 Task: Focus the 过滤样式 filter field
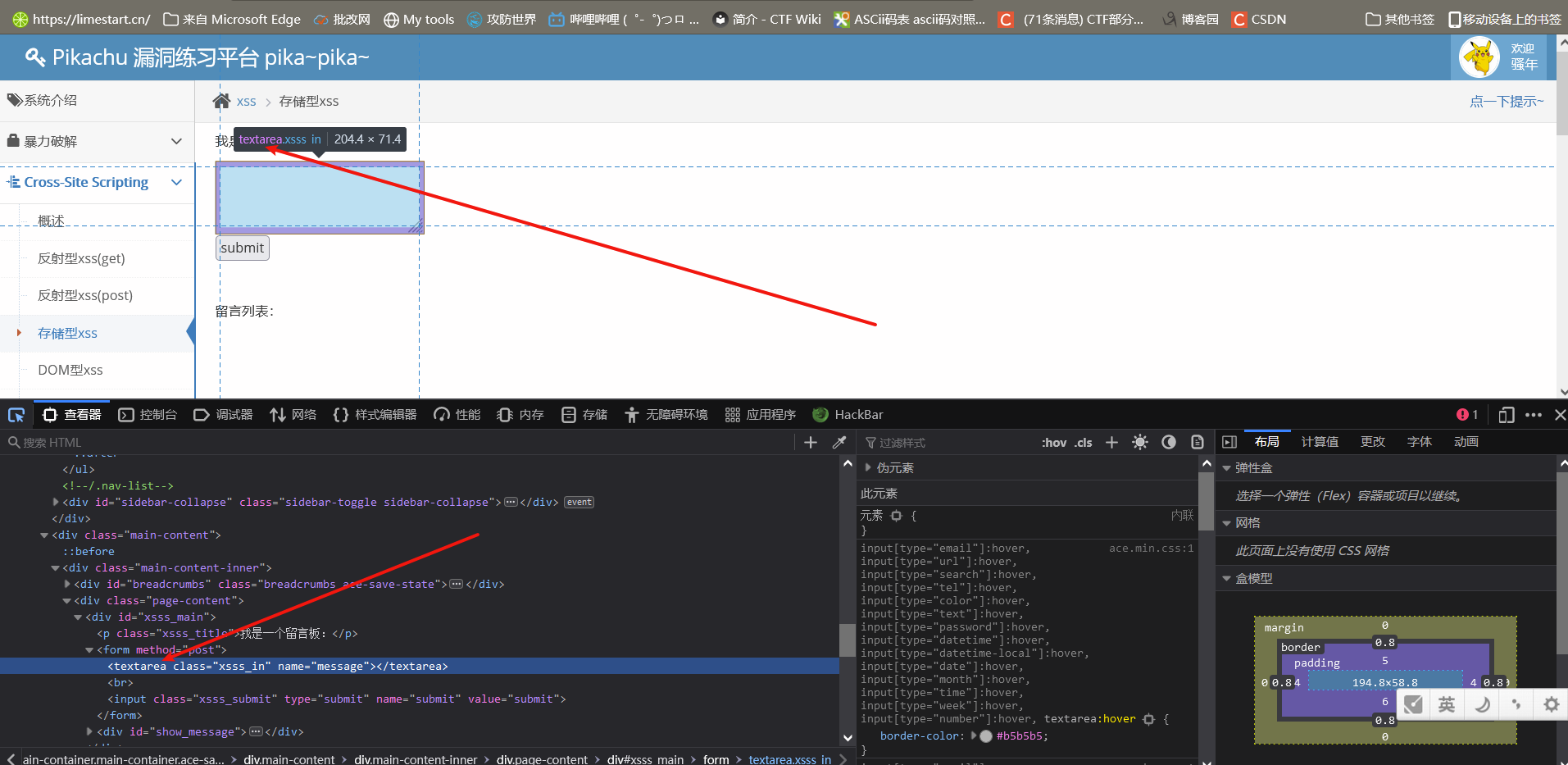[947, 443]
